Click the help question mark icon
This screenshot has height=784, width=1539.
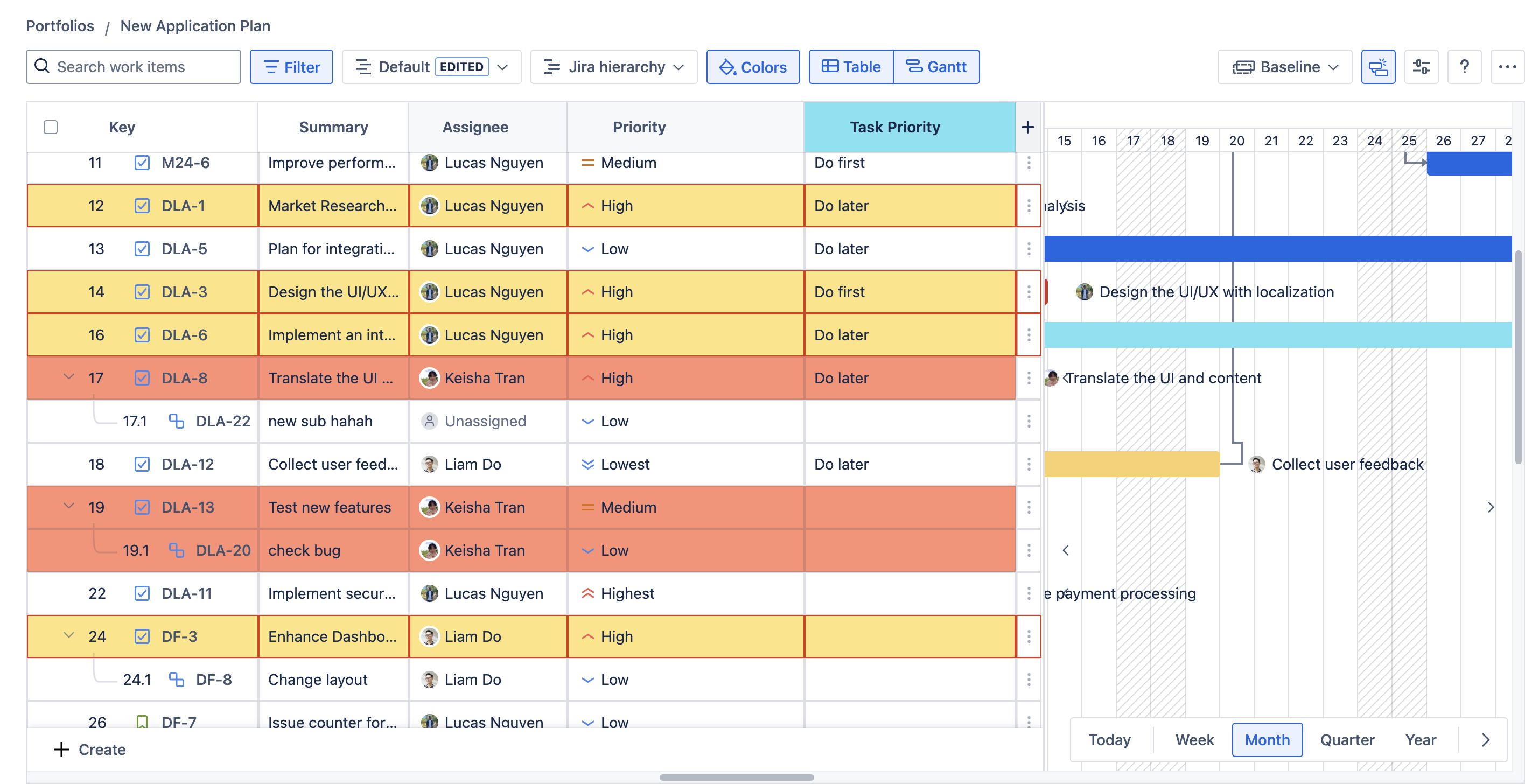1464,67
